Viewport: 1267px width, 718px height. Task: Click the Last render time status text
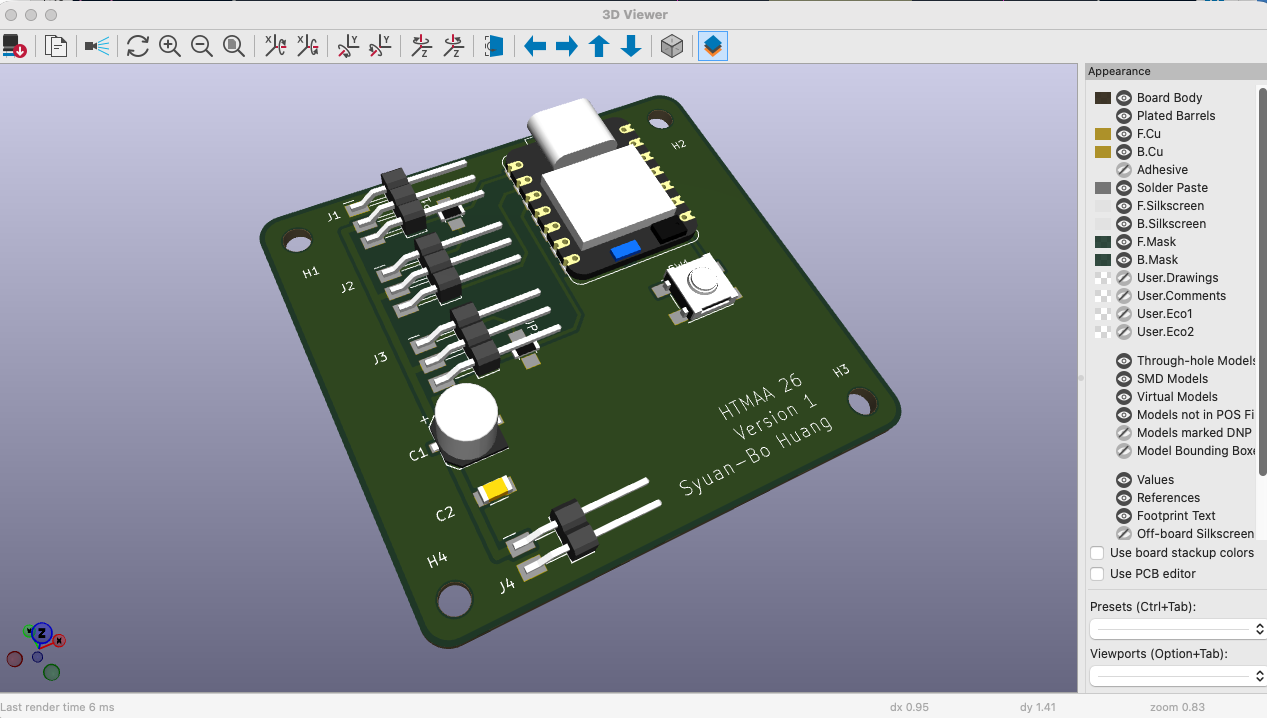[x=57, y=707]
